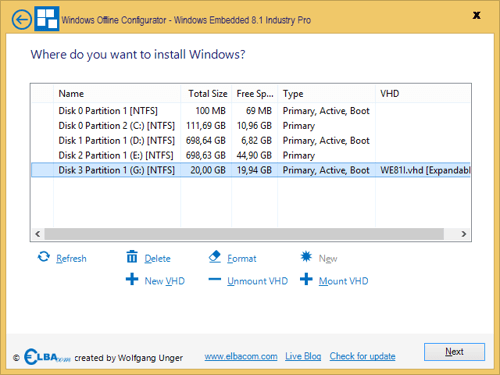Open www.elbacom.com link
500x375 pixels.
click(x=241, y=356)
